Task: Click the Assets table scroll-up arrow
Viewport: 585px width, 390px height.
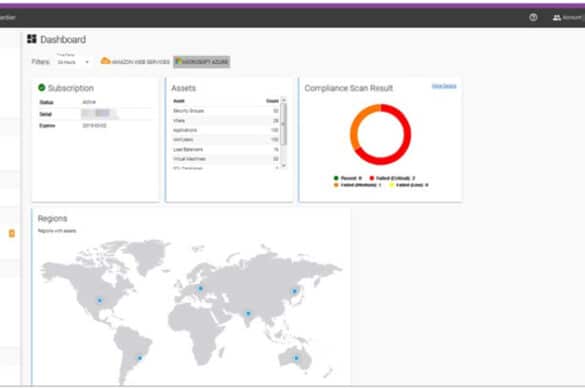Action: tap(284, 100)
